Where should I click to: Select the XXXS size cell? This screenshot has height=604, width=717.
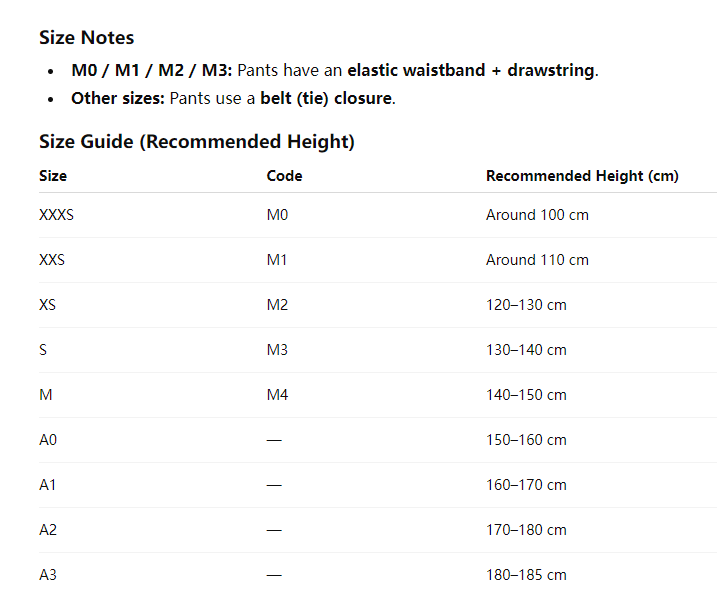click(x=56, y=215)
